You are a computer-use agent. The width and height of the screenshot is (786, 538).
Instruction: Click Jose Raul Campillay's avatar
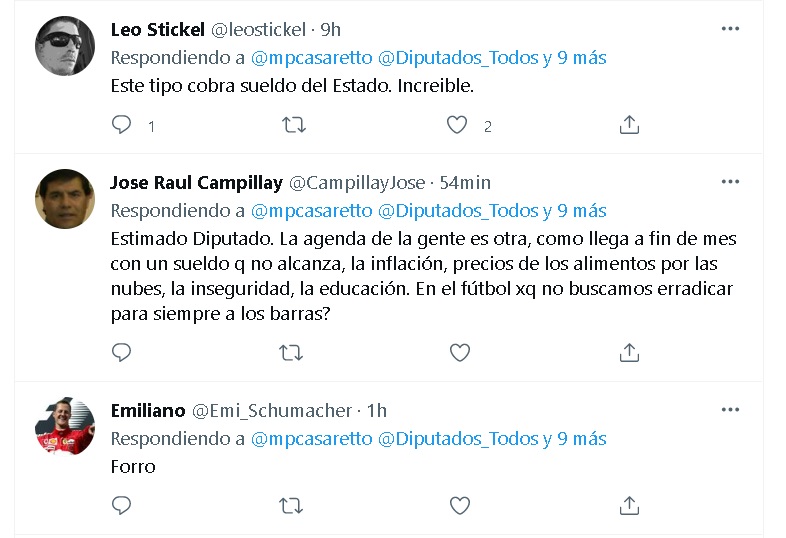click(x=65, y=198)
